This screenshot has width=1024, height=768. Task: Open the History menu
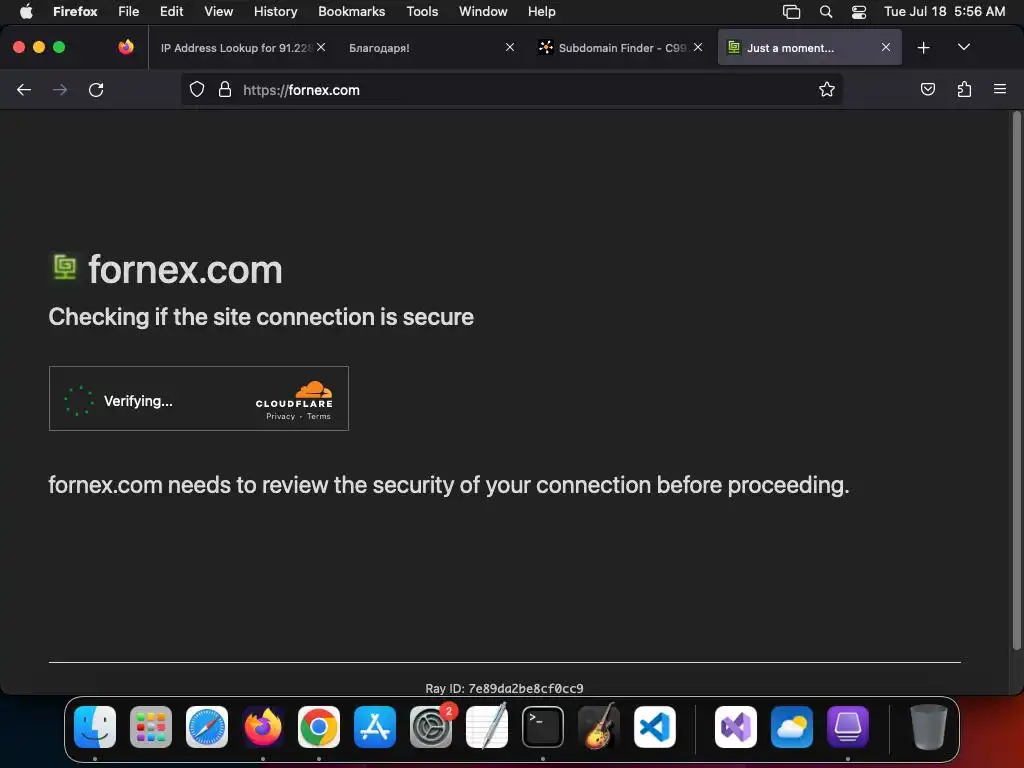coord(276,12)
